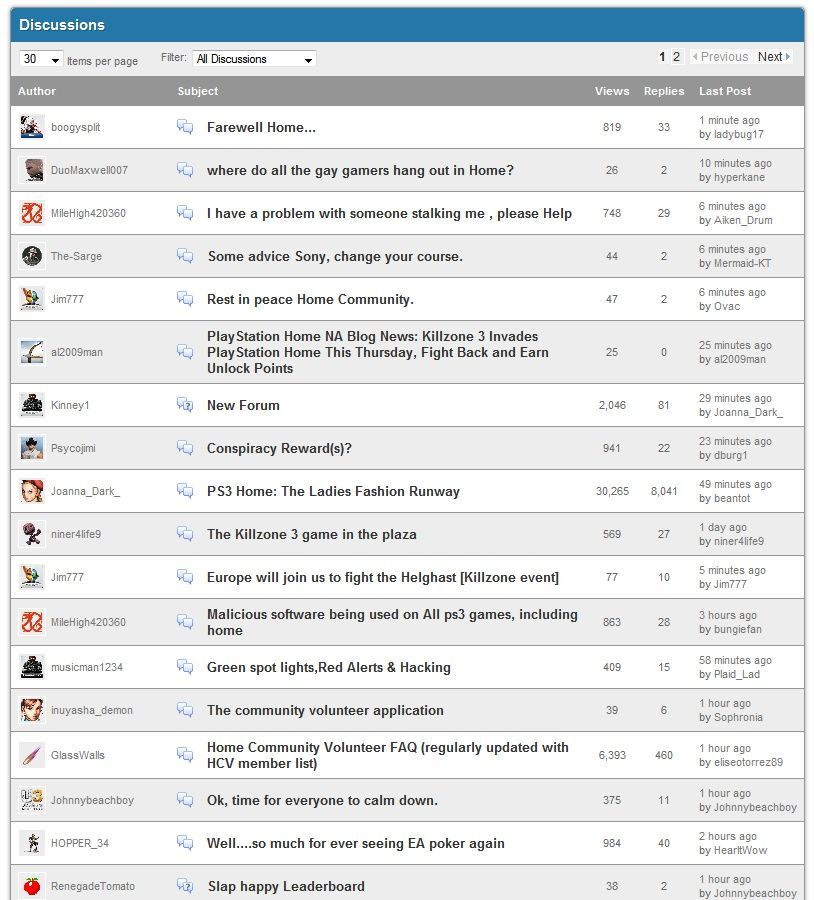Click thread icon next to gay gamers topic
The image size is (814, 900).
pos(185,170)
